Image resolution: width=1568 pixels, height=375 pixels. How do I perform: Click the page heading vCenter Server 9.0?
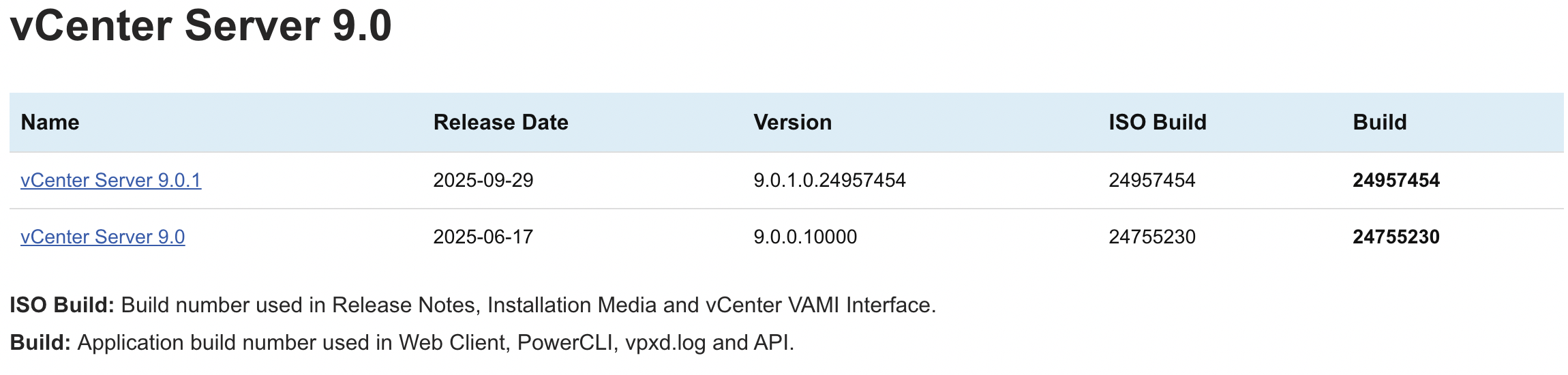pos(201,26)
